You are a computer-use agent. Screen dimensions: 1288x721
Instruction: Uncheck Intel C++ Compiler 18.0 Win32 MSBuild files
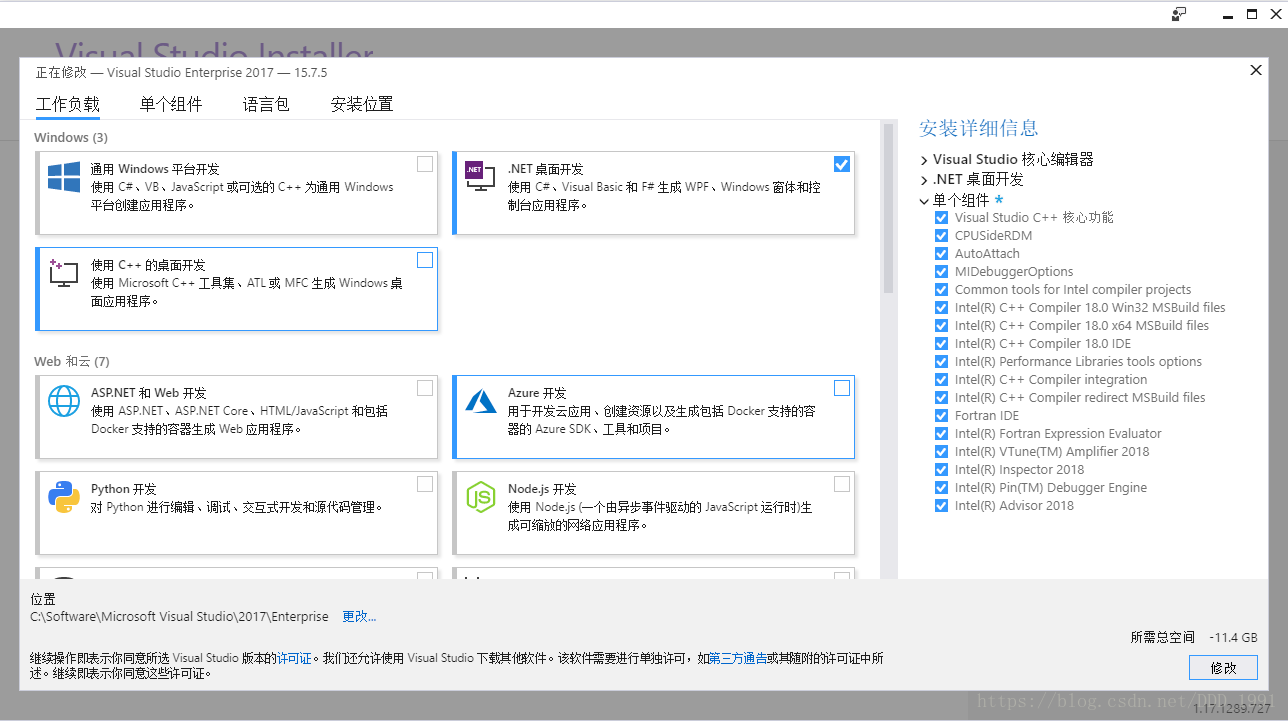point(941,308)
